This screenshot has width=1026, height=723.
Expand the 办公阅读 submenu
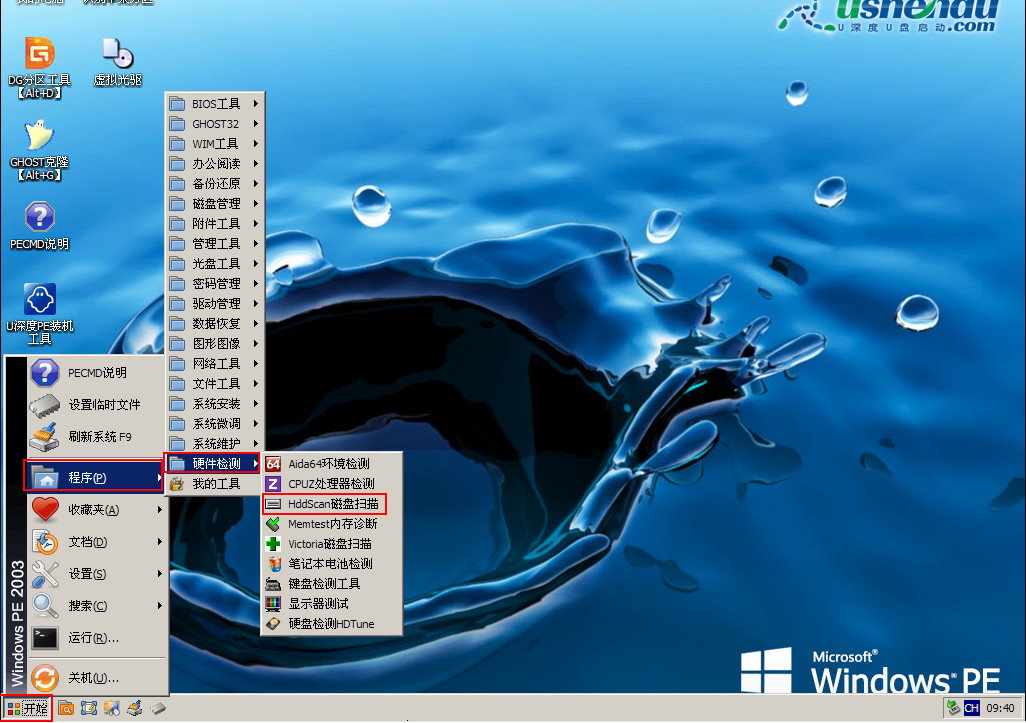[x=215, y=164]
